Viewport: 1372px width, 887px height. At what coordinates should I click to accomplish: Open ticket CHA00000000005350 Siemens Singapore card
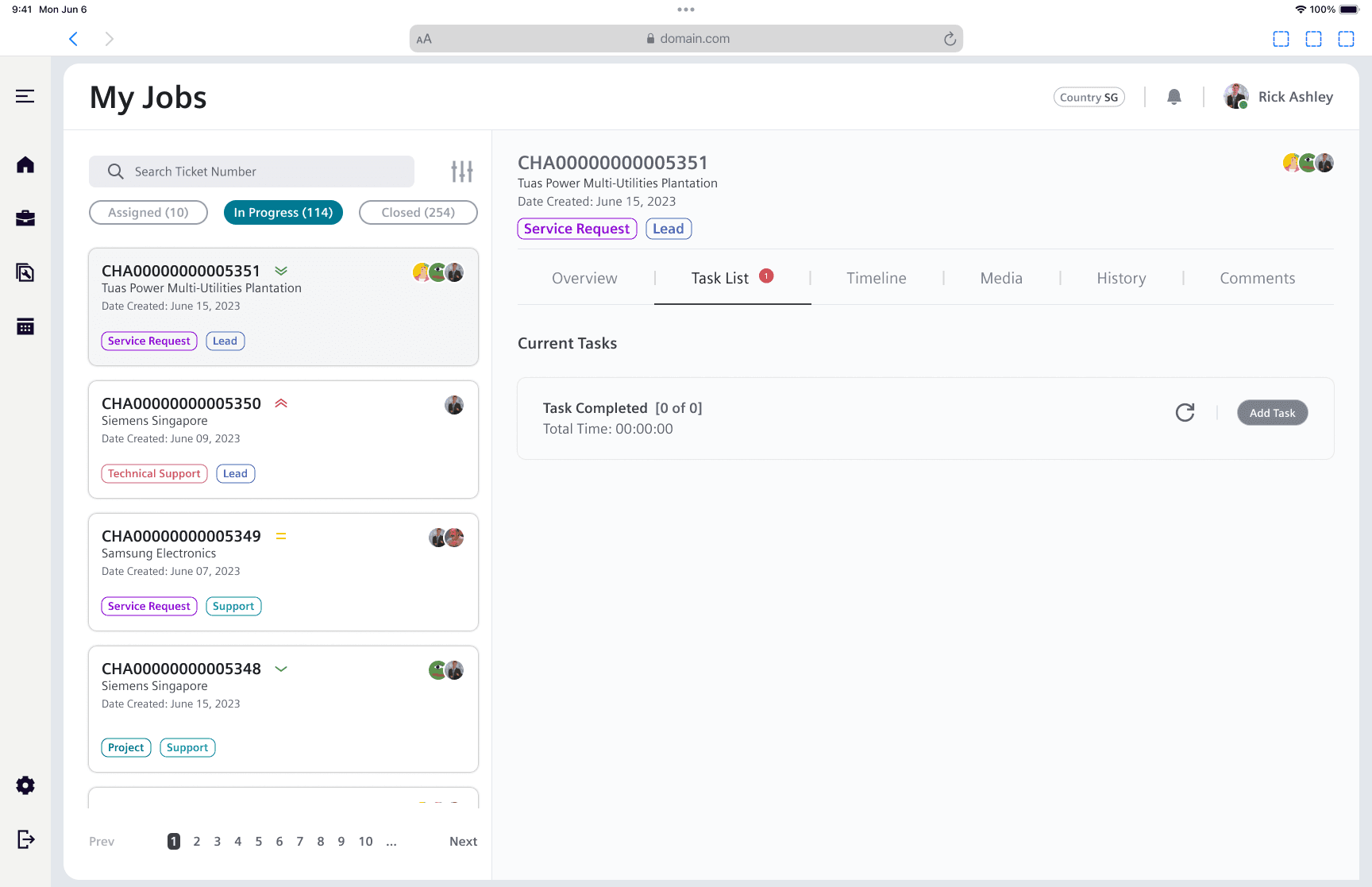pyautogui.click(x=283, y=439)
